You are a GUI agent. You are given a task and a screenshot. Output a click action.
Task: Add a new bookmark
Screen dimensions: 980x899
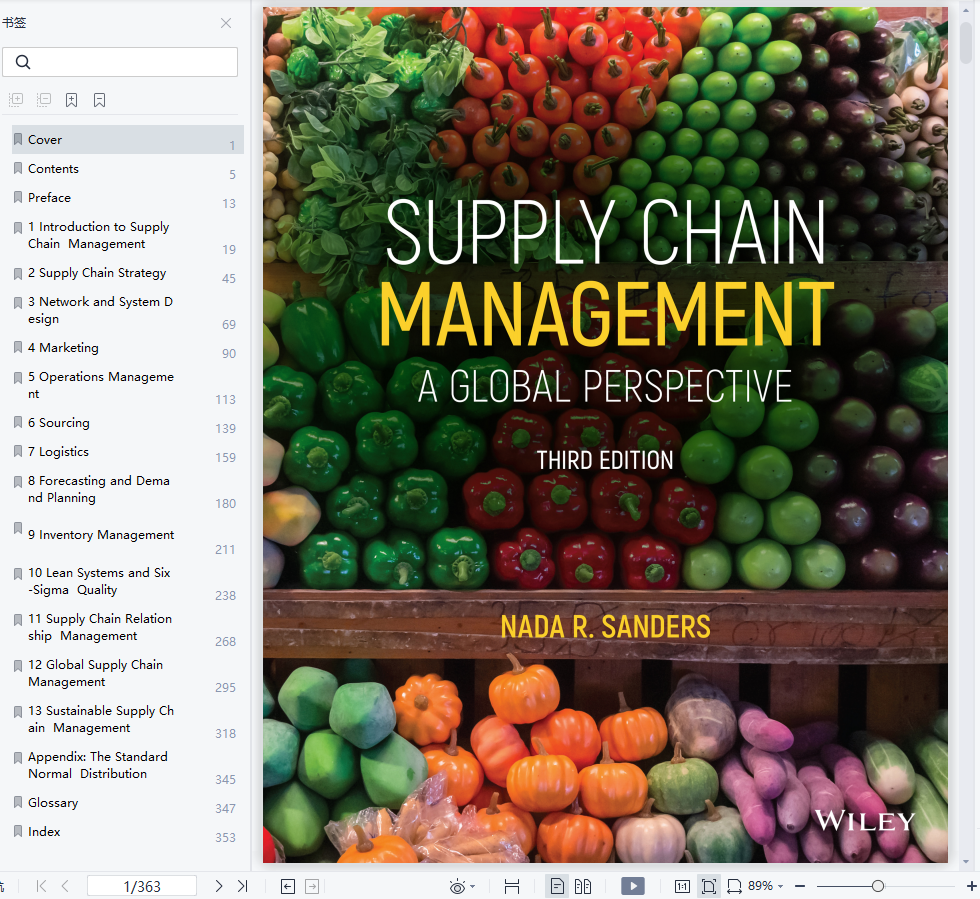point(72,100)
